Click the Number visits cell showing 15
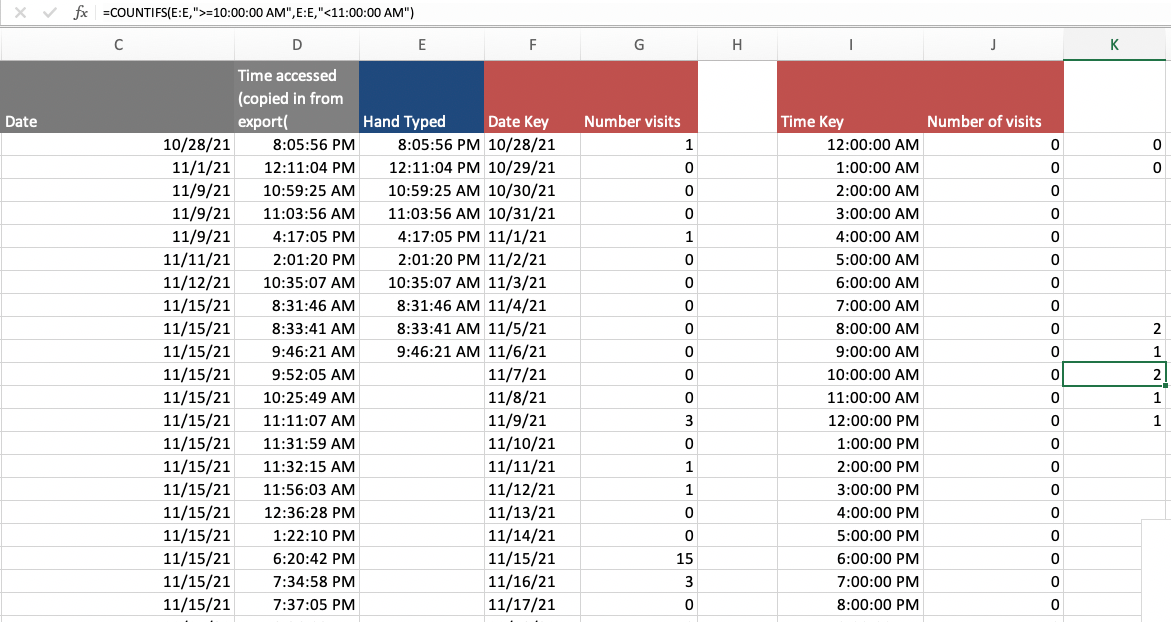The height and width of the screenshot is (622, 1171). tap(639, 559)
